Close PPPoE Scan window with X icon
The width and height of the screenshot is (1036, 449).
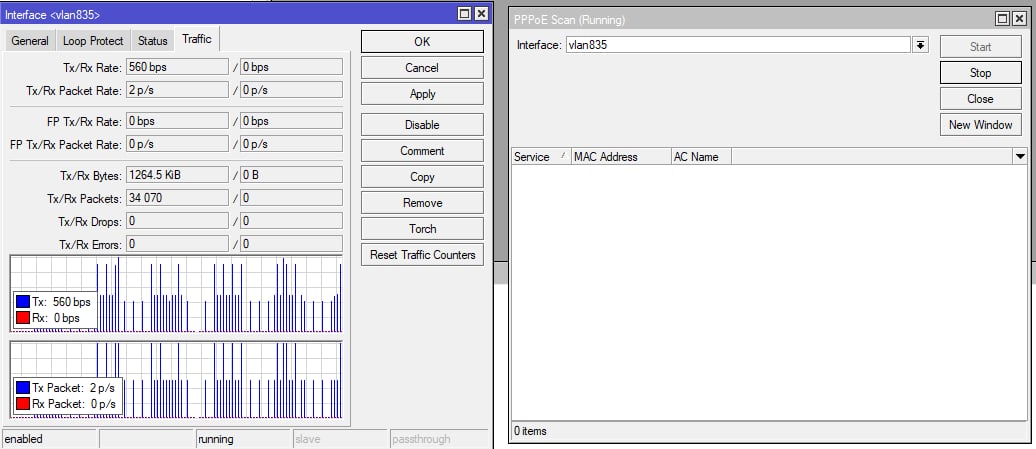pos(1020,19)
